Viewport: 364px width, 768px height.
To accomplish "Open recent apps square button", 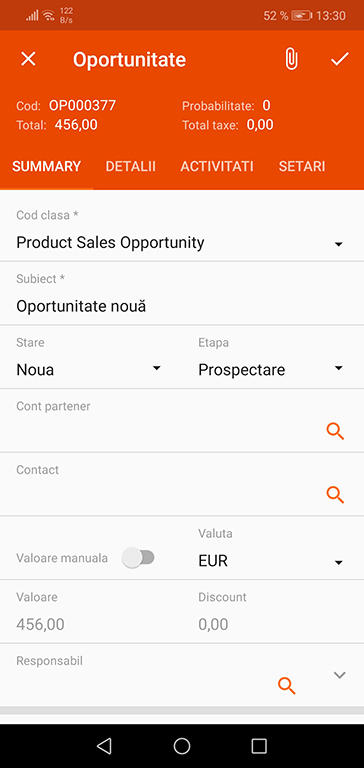I will [259, 745].
